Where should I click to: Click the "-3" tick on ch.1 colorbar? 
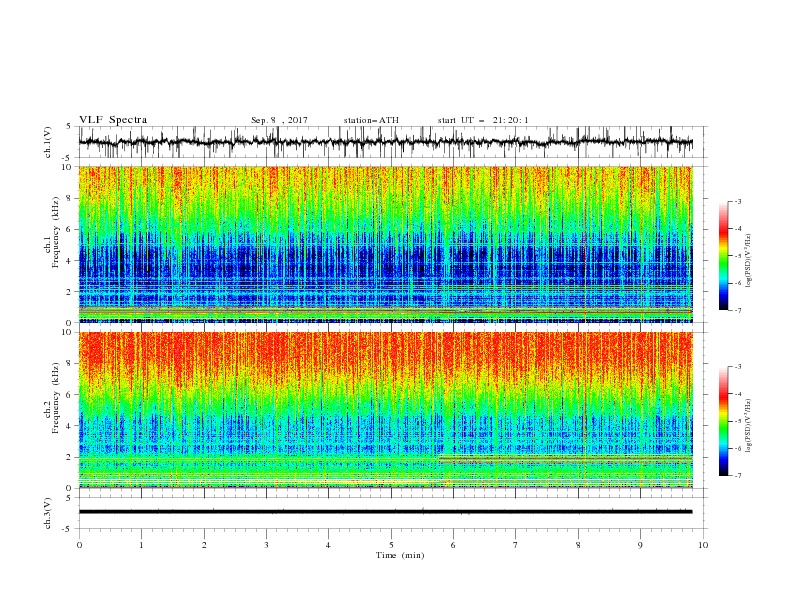[737, 201]
